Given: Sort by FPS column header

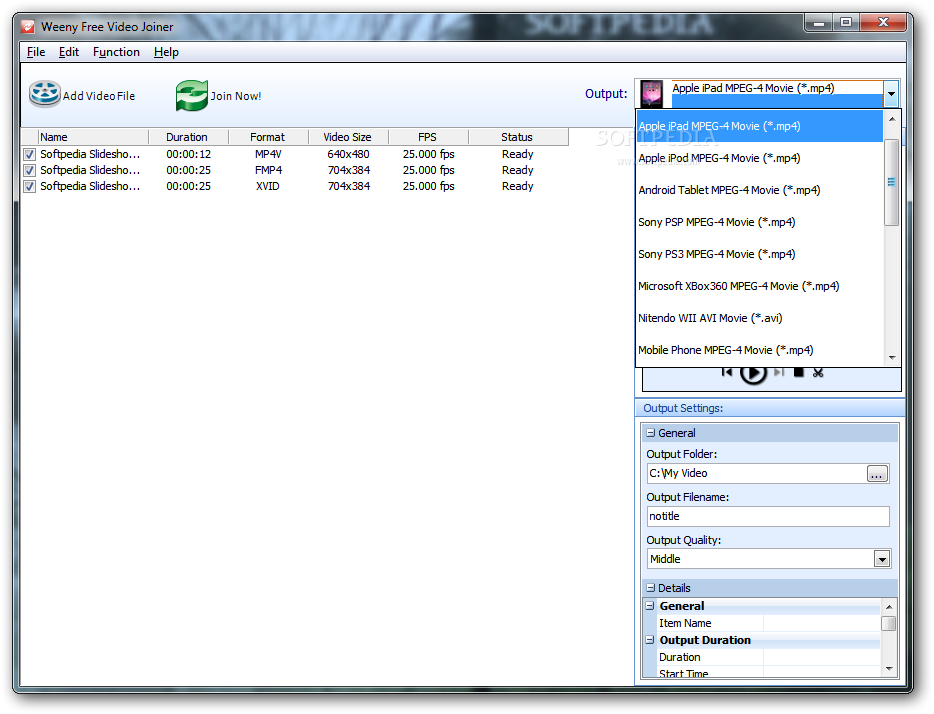Looking at the screenshot, I should pyautogui.click(x=428, y=137).
